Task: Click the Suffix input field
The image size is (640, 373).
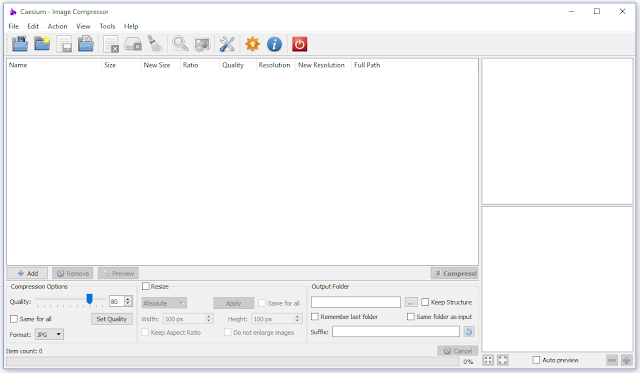Action: (396, 332)
